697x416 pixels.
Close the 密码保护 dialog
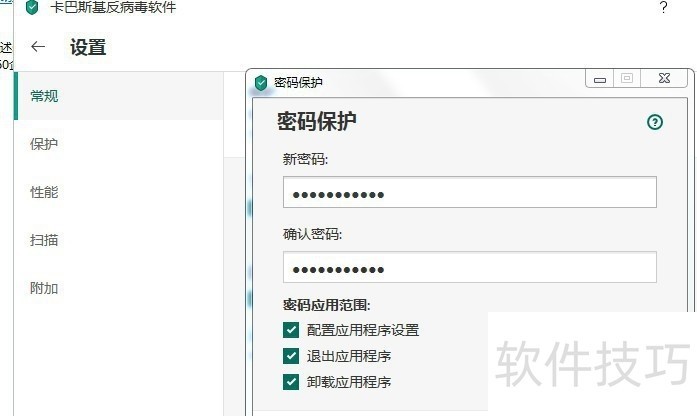point(665,78)
